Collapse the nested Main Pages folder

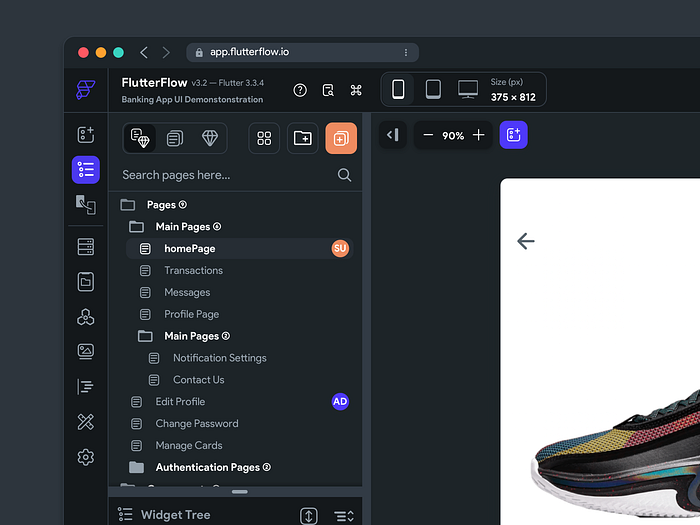pos(145,336)
